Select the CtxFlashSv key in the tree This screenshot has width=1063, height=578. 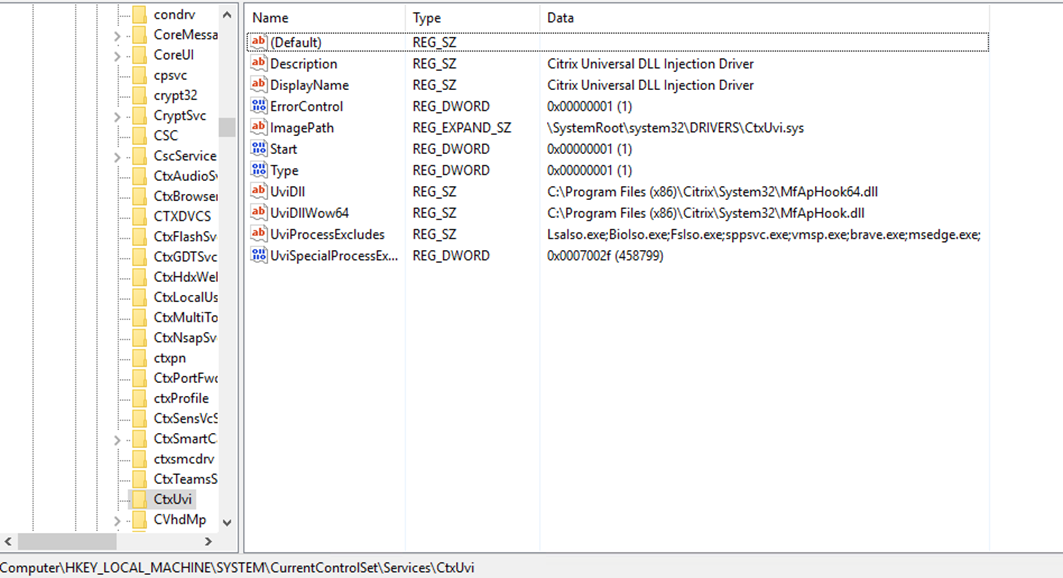(185, 236)
